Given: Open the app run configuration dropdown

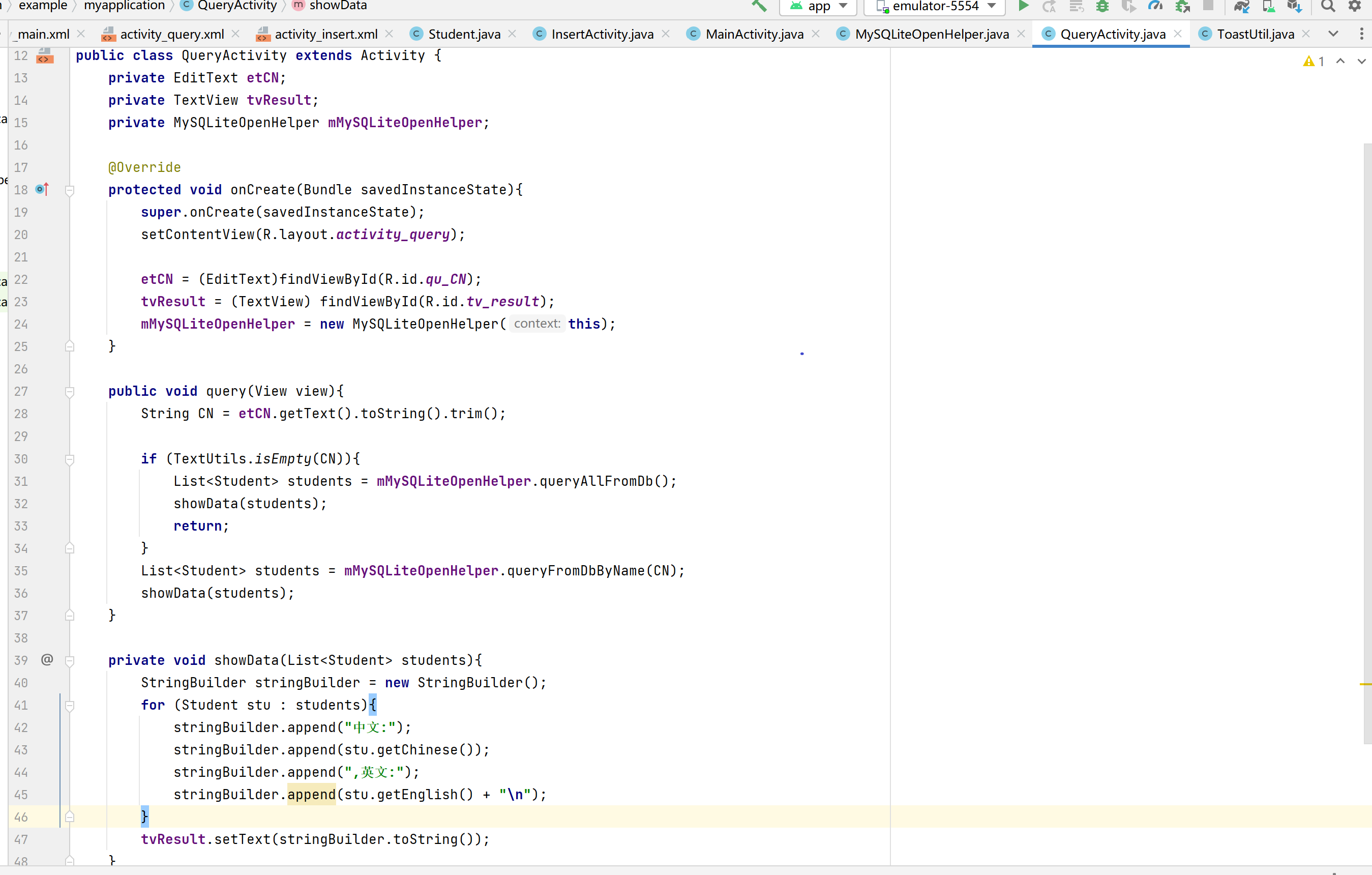Looking at the screenshot, I should pos(818,6).
